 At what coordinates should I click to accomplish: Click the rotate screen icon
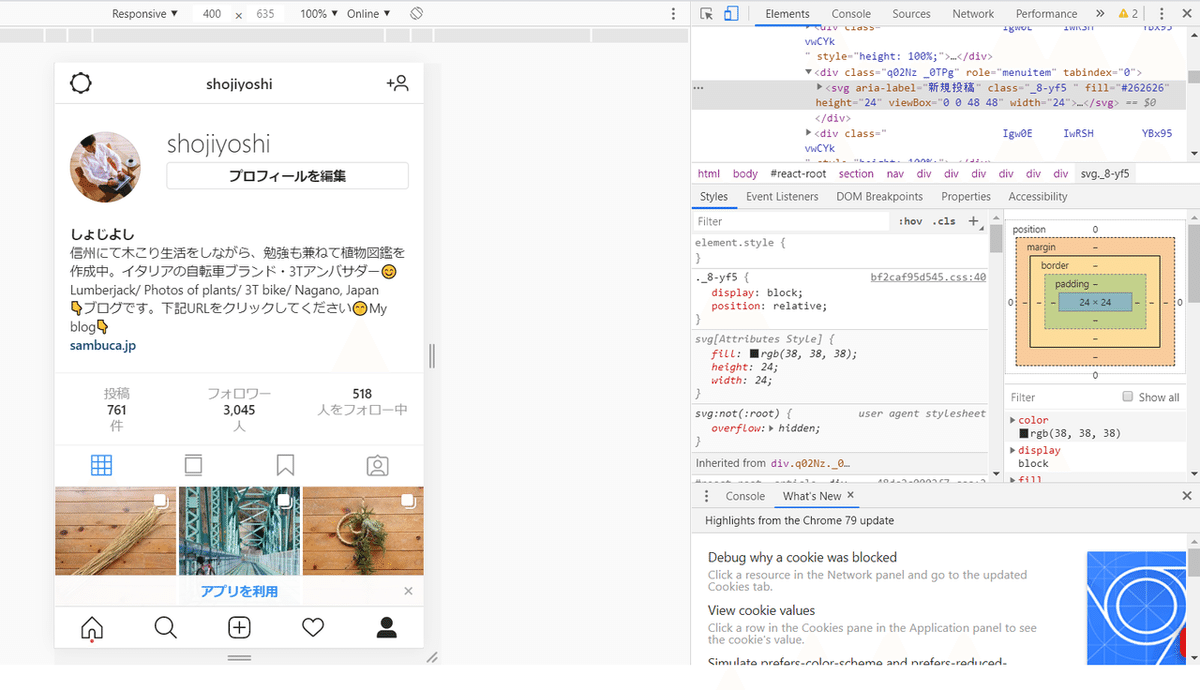(x=417, y=14)
